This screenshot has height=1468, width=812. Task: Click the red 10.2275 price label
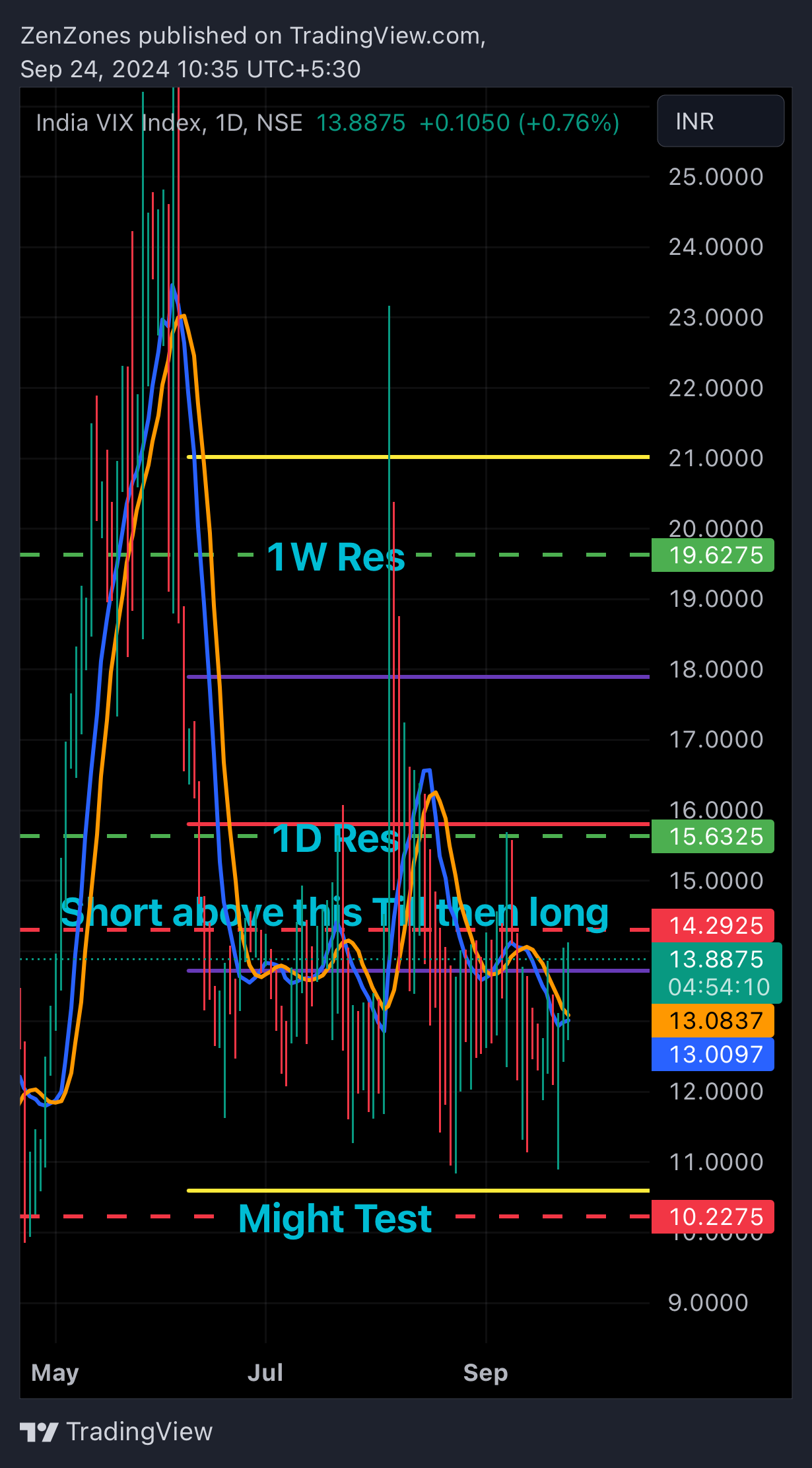coord(713,1216)
